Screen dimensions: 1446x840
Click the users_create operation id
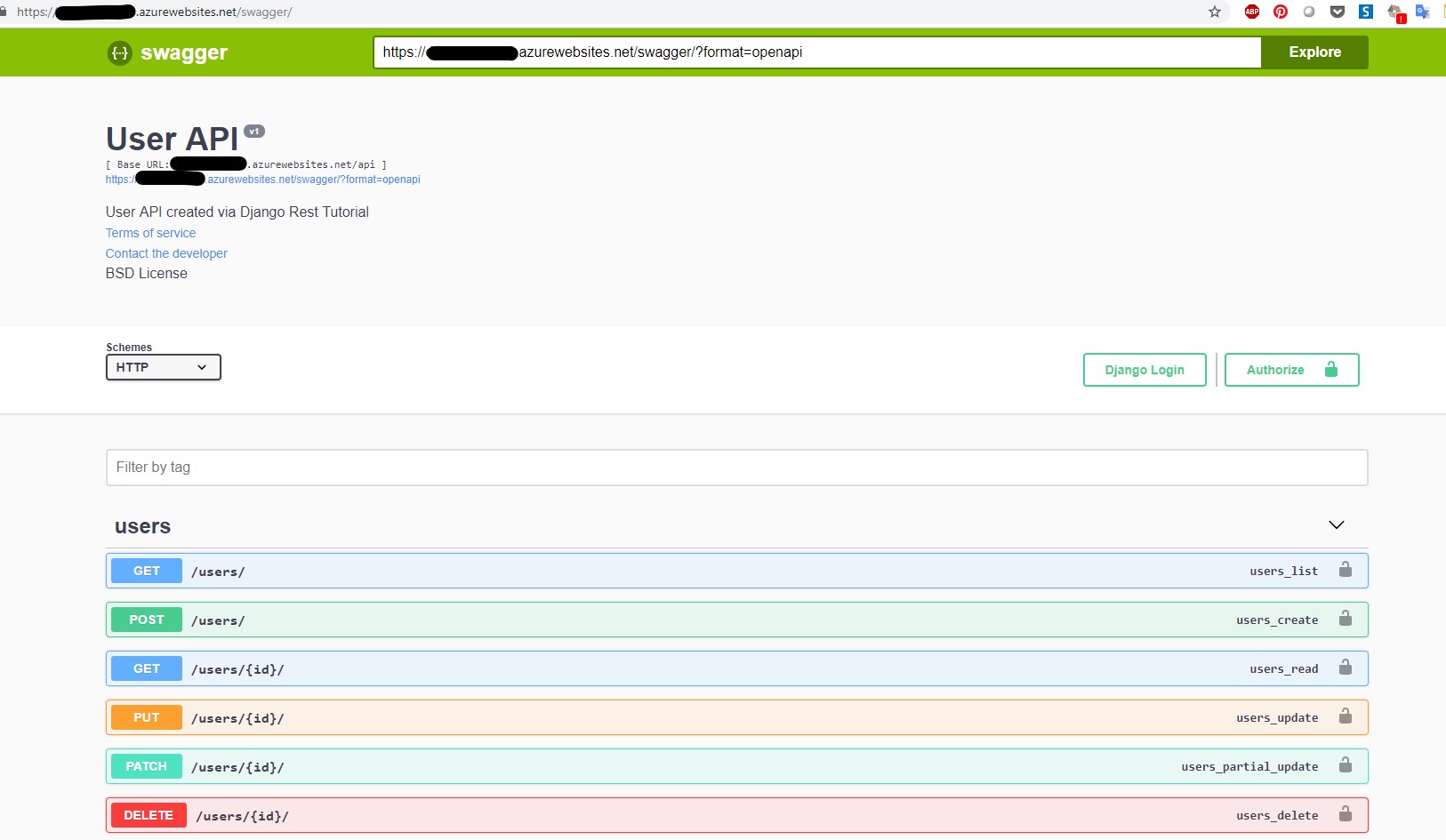coord(1277,620)
